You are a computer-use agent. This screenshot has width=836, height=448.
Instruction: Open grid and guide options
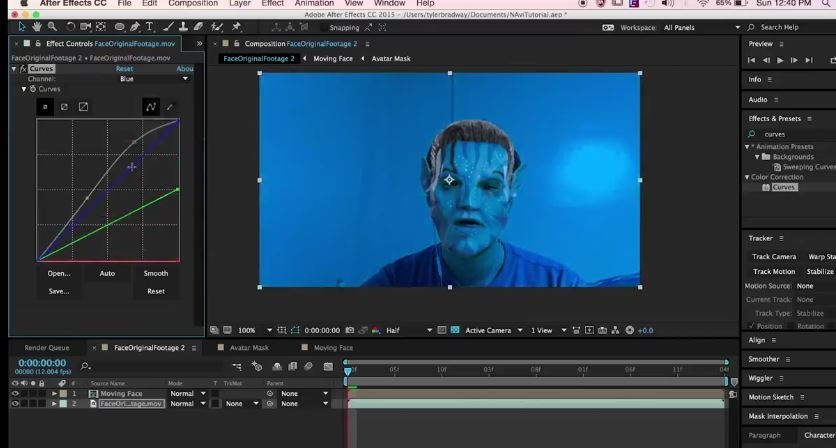pos(282,330)
